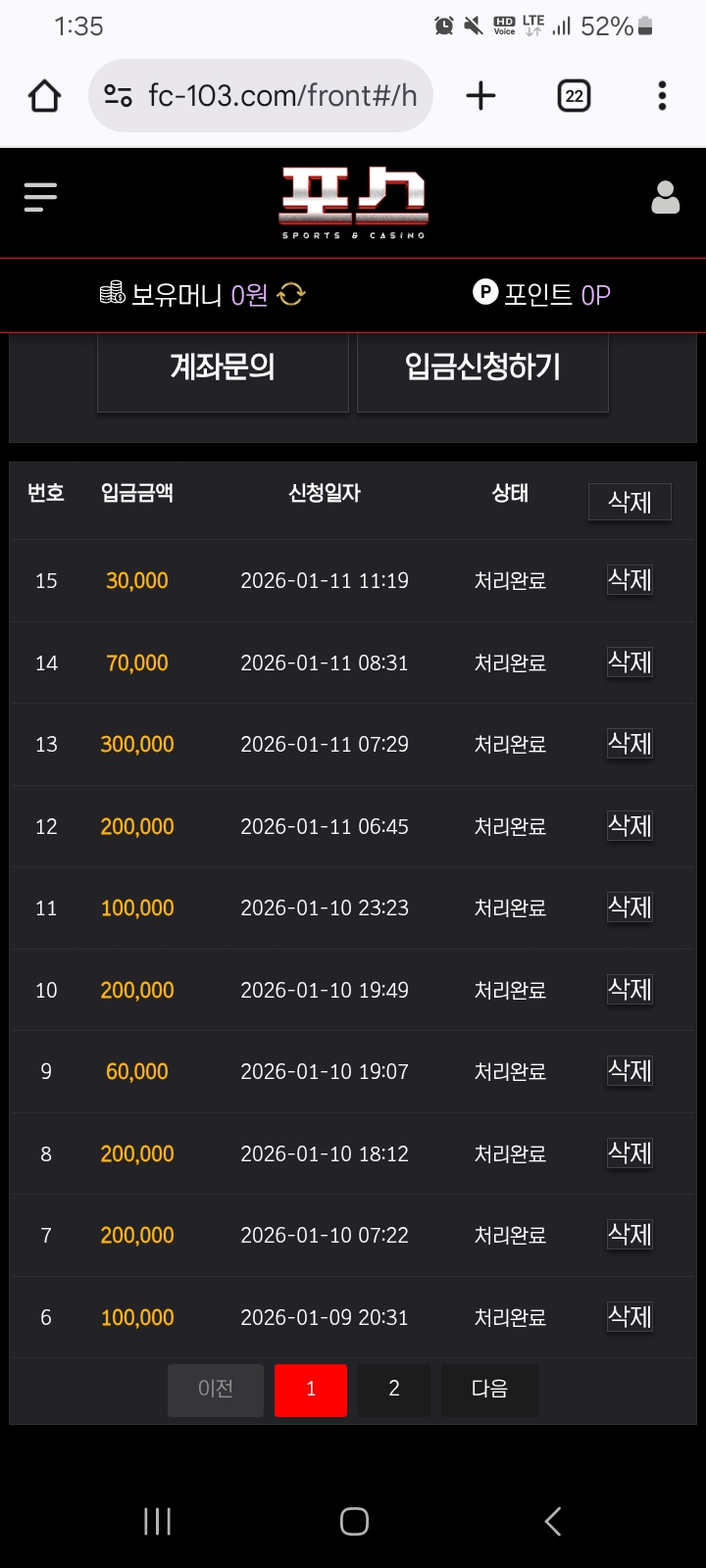This screenshot has width=706, height=1568.
Task: Tap the browser home icon
Action: point(45,96)
